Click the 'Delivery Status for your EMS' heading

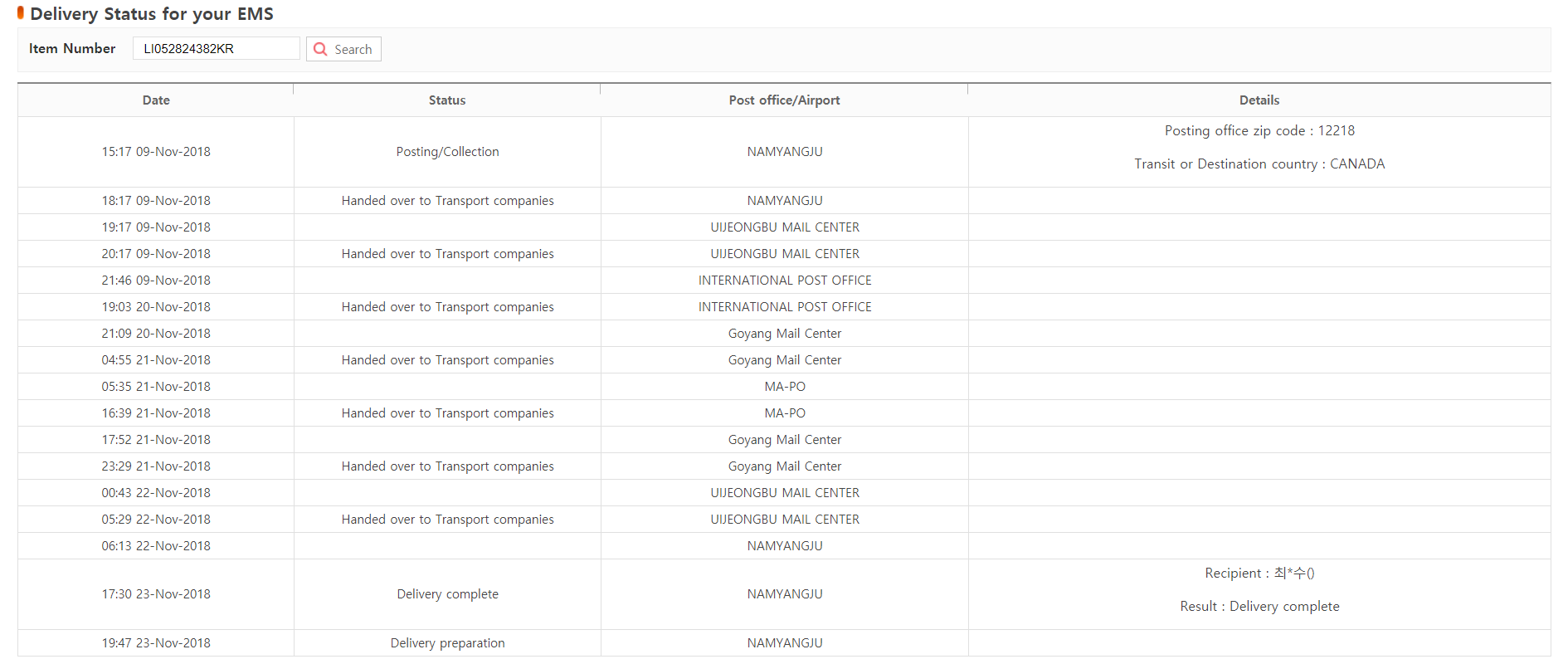tap(152, 14)
